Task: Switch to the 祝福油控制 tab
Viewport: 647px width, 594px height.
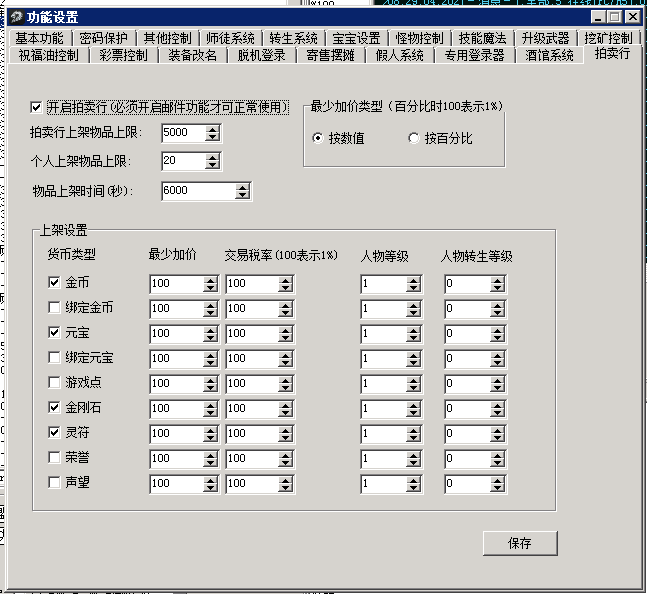Action: pyautogui.click(x=49, y=55)
